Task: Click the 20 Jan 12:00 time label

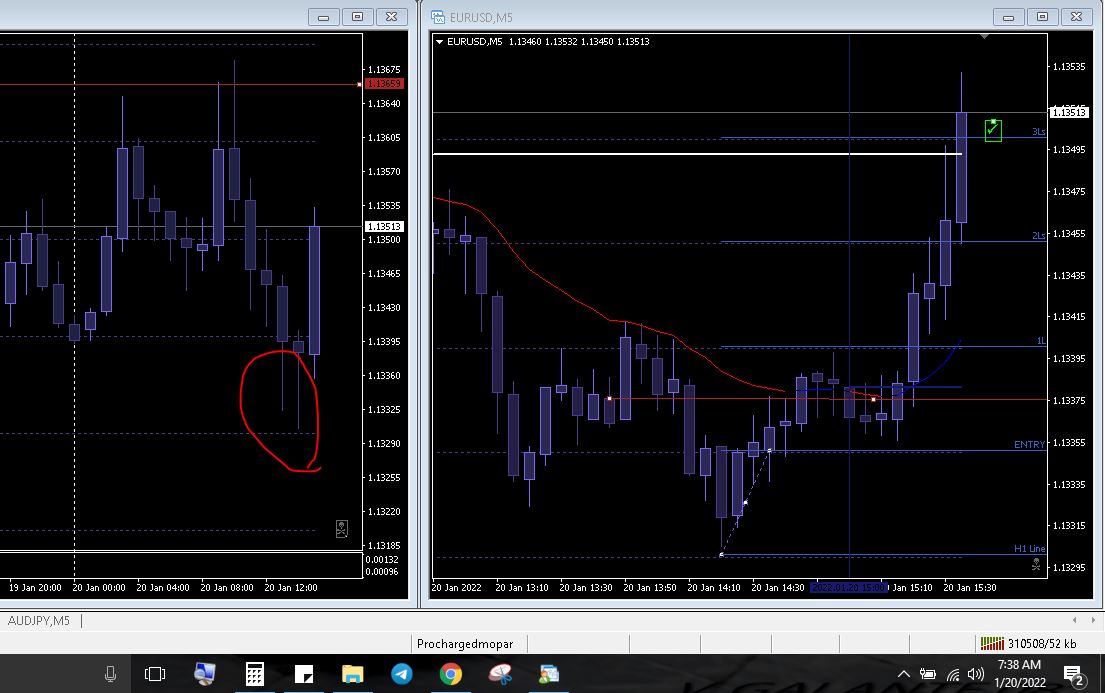Action: coord(290,587)
